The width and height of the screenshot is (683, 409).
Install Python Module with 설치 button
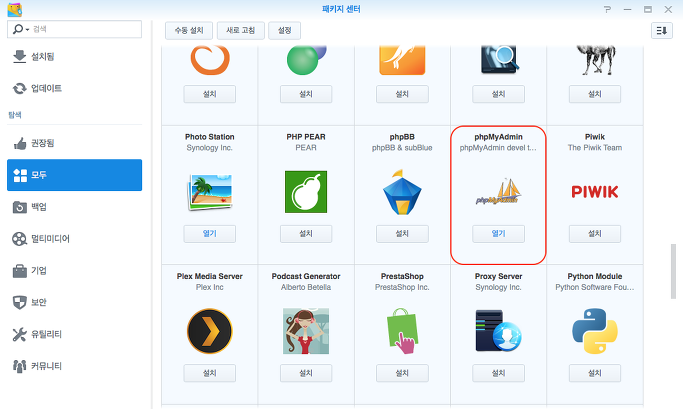coord(595,373)
